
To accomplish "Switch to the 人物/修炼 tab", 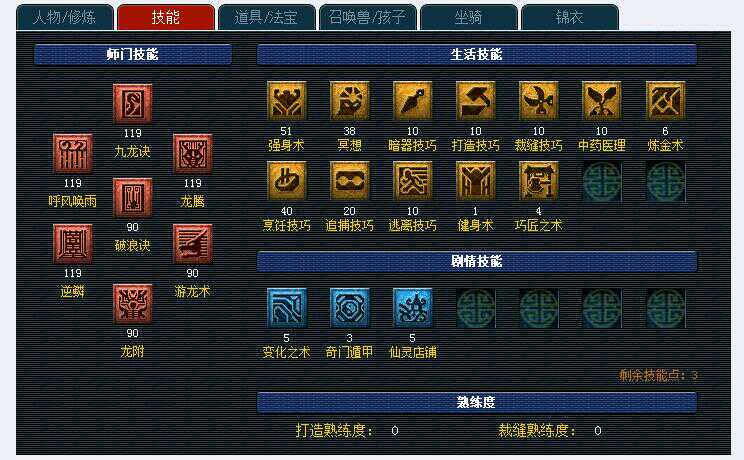I will click(65, 18).
